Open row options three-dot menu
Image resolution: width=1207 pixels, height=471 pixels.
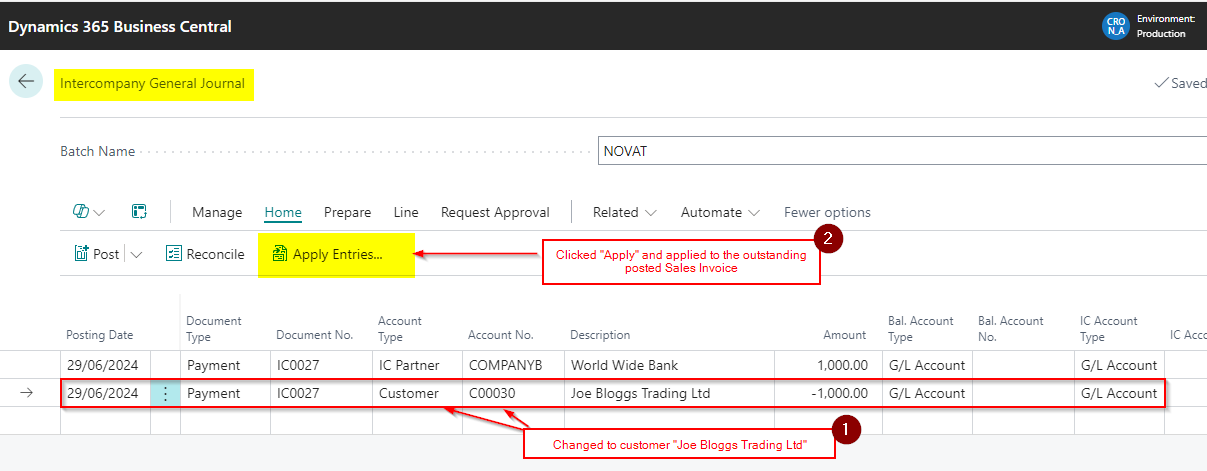click(165, 393)
